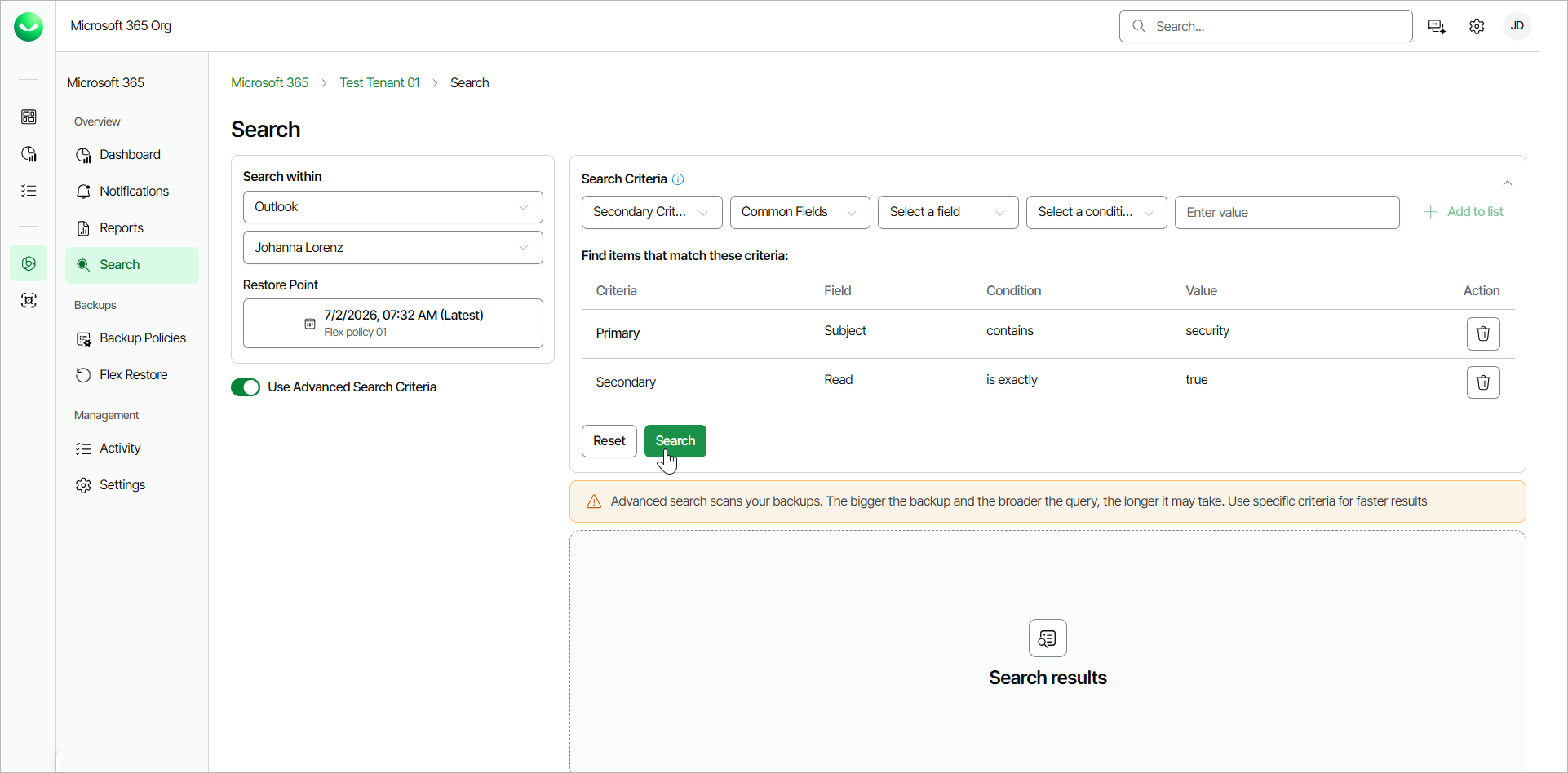Image resolution: width=1568 pixels, height=773 pixels.
Task: Open the scan frame icon in left rail
Action: 29,300
